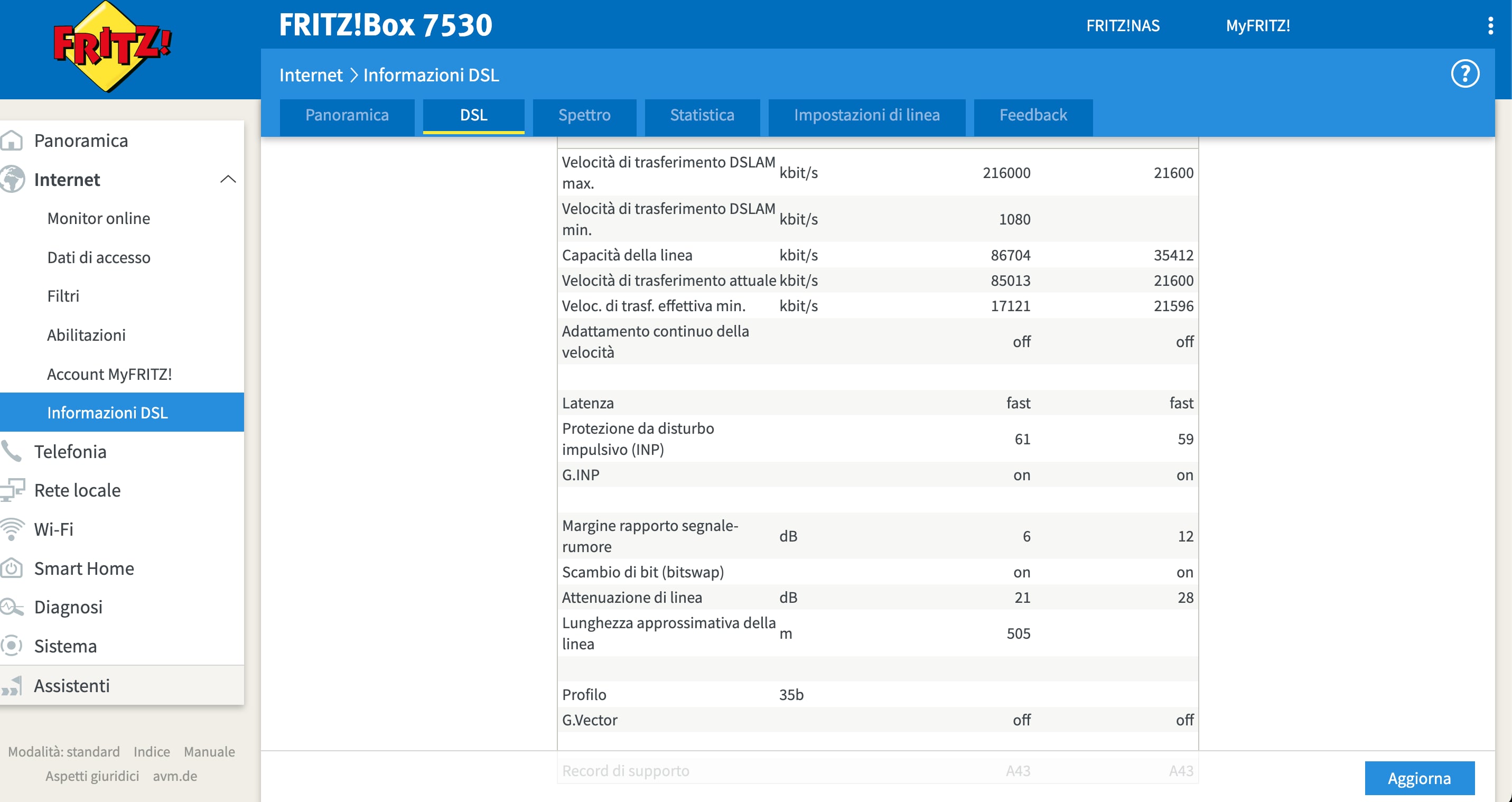The width and height of the screenshot is (1512, 802).
Task: Click the 85013 current transfer speed value
Action: point(1010,280)
